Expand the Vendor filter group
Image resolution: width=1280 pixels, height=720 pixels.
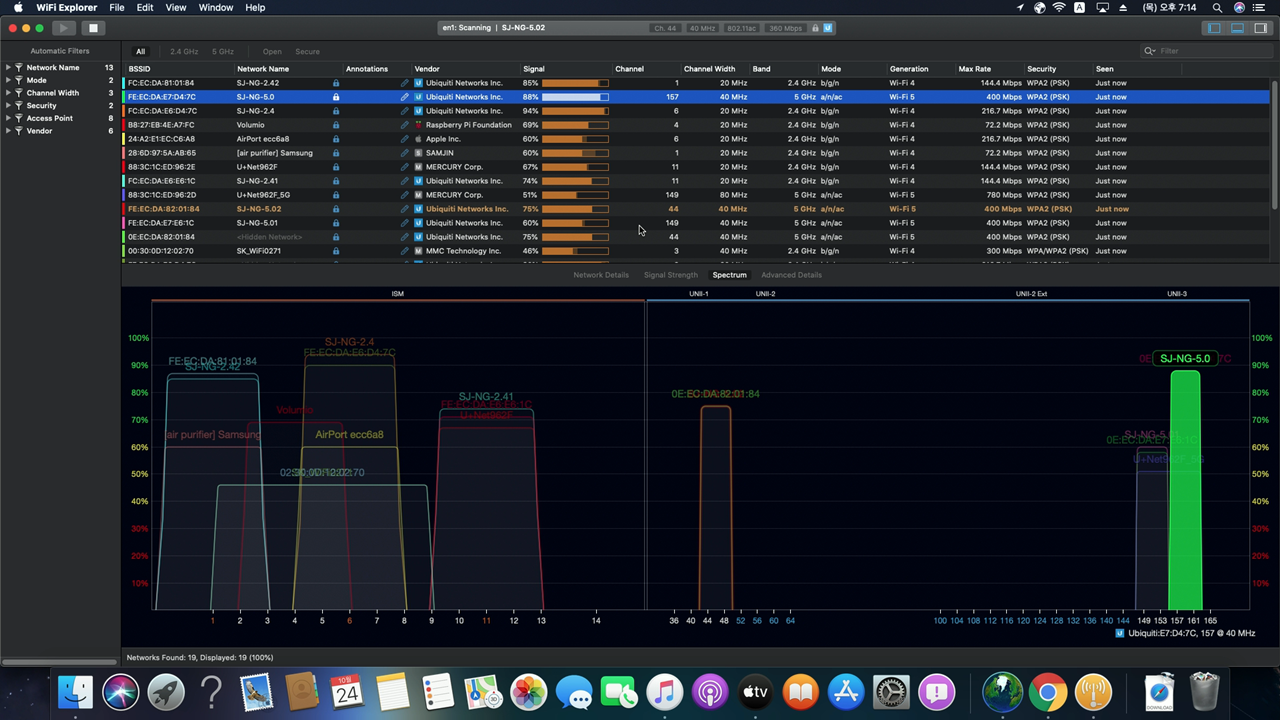pos(8,131)
